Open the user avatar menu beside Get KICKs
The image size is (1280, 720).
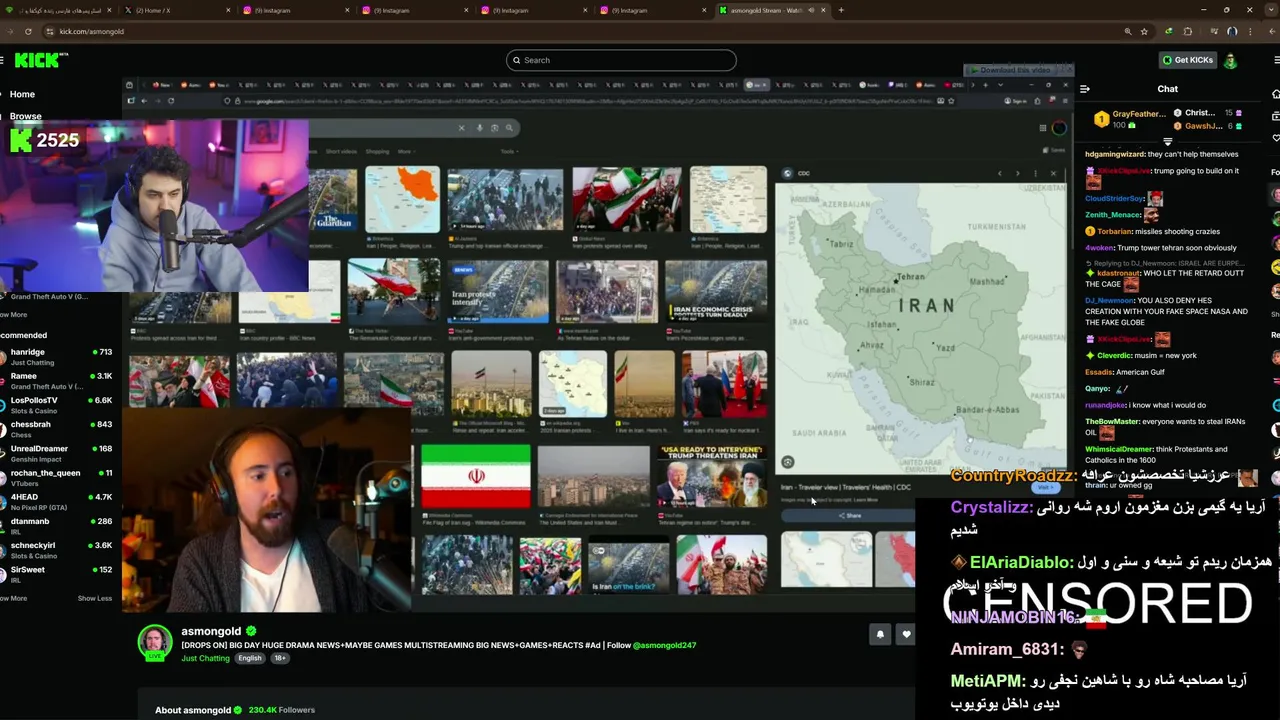(1231, 60)
